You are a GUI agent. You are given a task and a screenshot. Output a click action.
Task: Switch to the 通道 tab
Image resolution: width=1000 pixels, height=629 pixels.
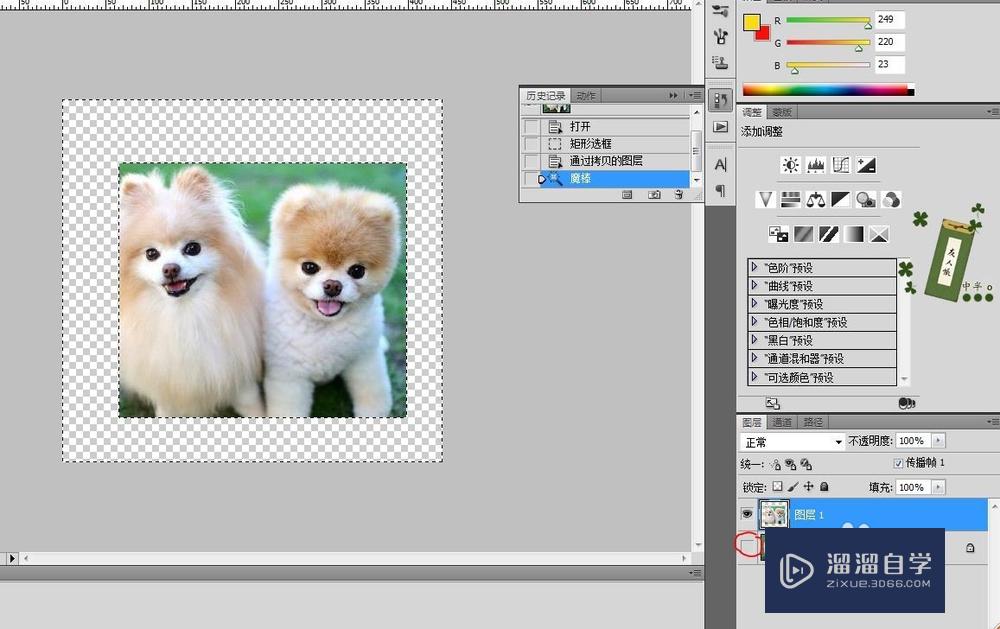tap(782, 422)
